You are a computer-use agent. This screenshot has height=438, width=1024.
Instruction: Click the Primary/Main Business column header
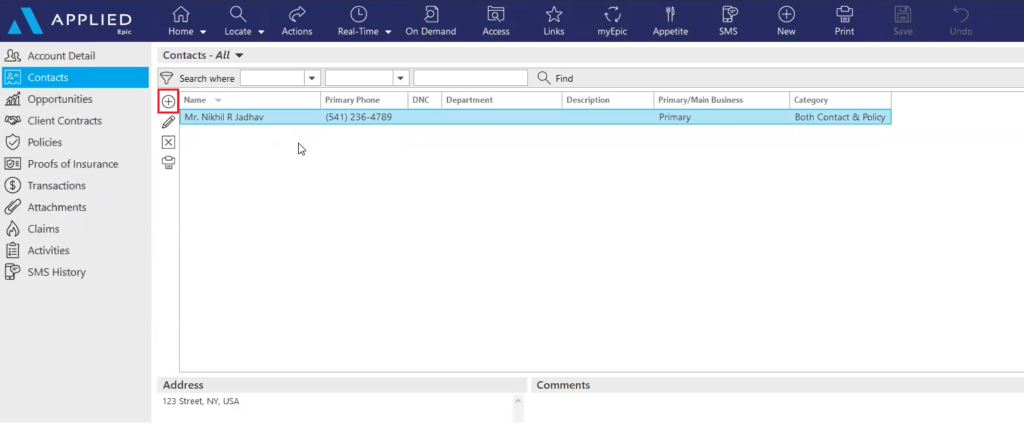coord(722,101)
